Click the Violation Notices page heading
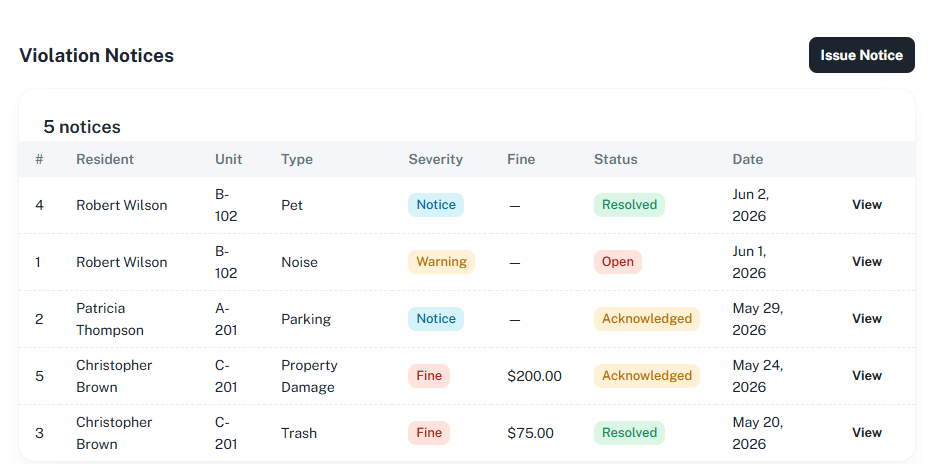 (x=96, y=55)
